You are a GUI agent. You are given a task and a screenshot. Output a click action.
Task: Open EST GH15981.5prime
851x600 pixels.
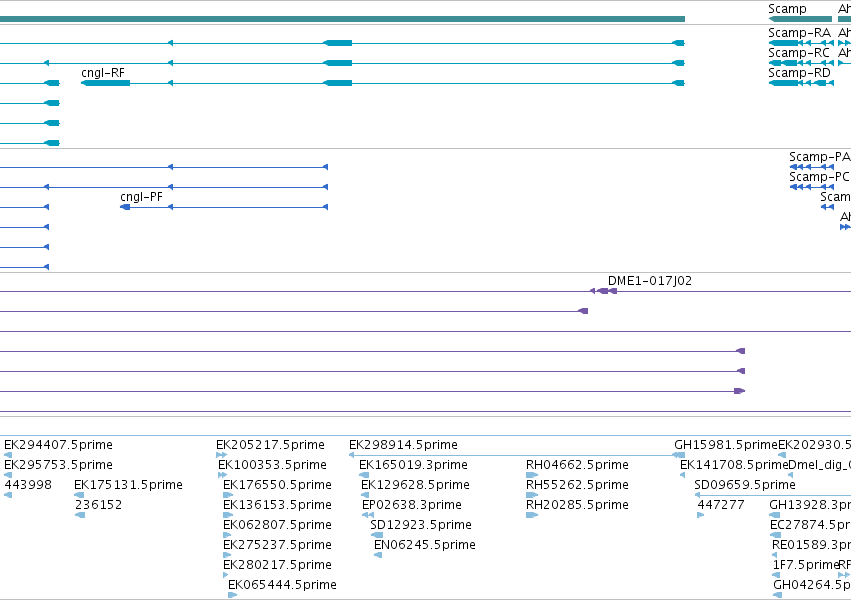pos(726,445)
